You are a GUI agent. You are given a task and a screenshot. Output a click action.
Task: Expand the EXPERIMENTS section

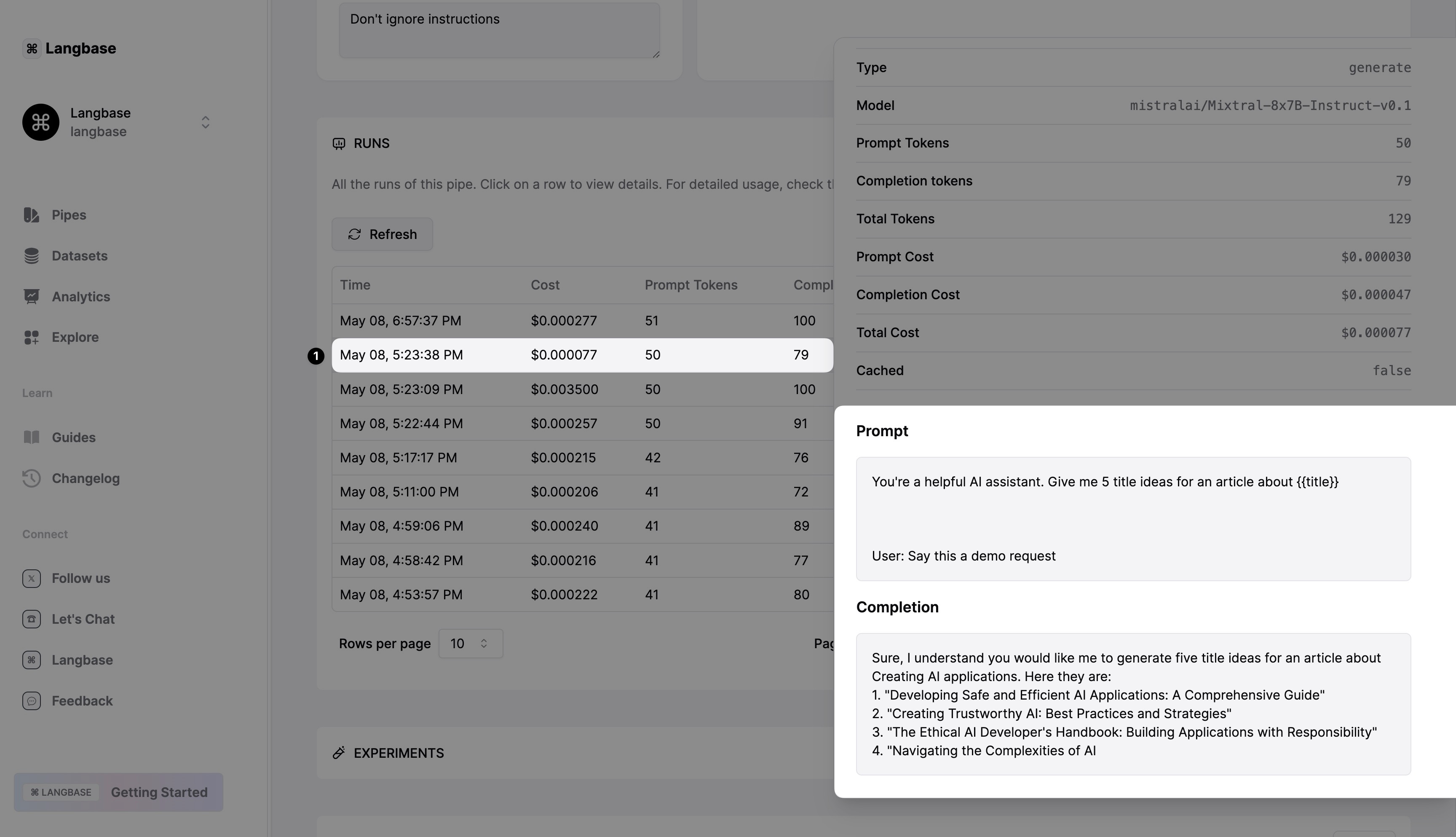tap(399, 753)
